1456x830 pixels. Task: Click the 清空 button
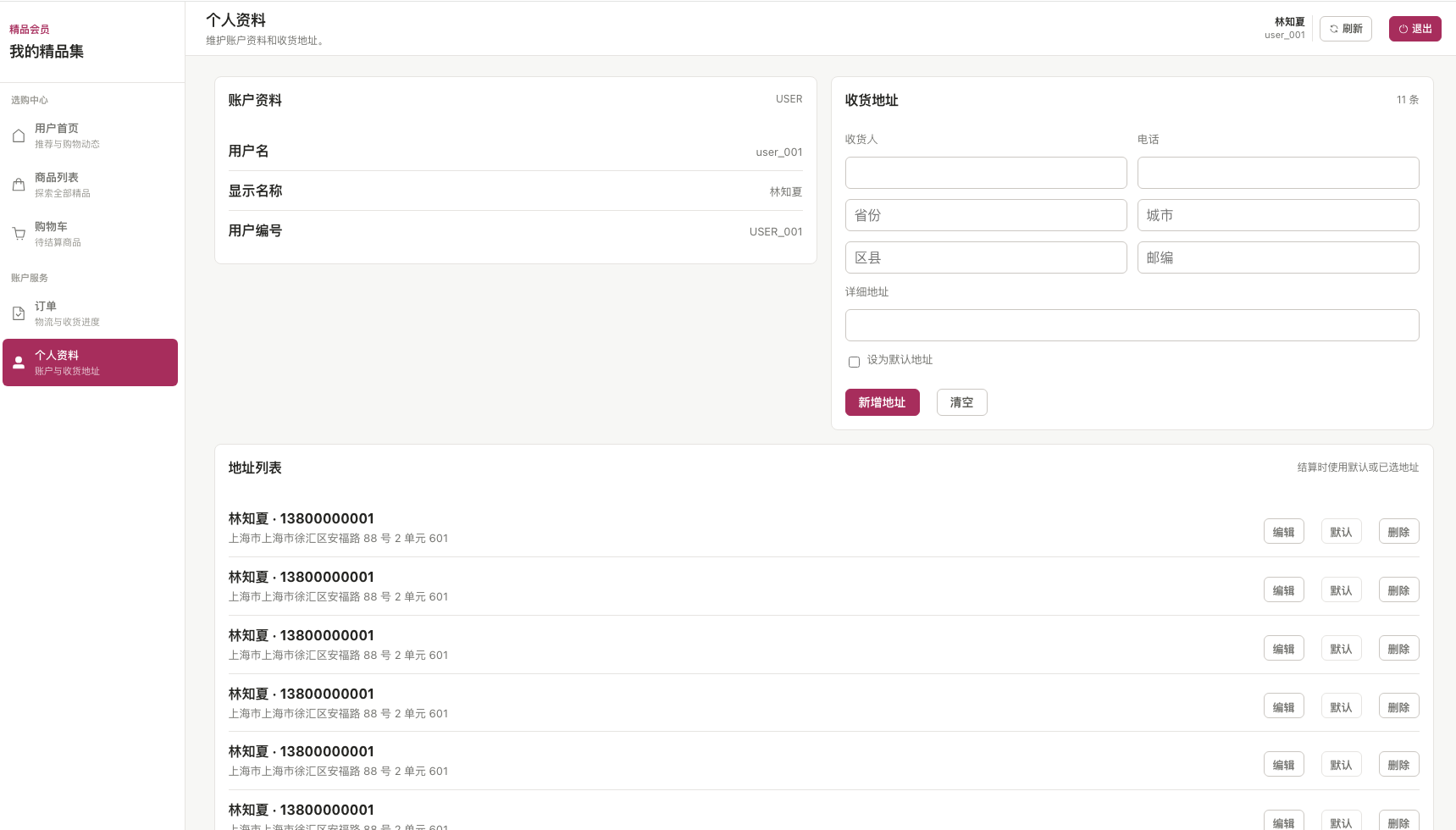962,402
